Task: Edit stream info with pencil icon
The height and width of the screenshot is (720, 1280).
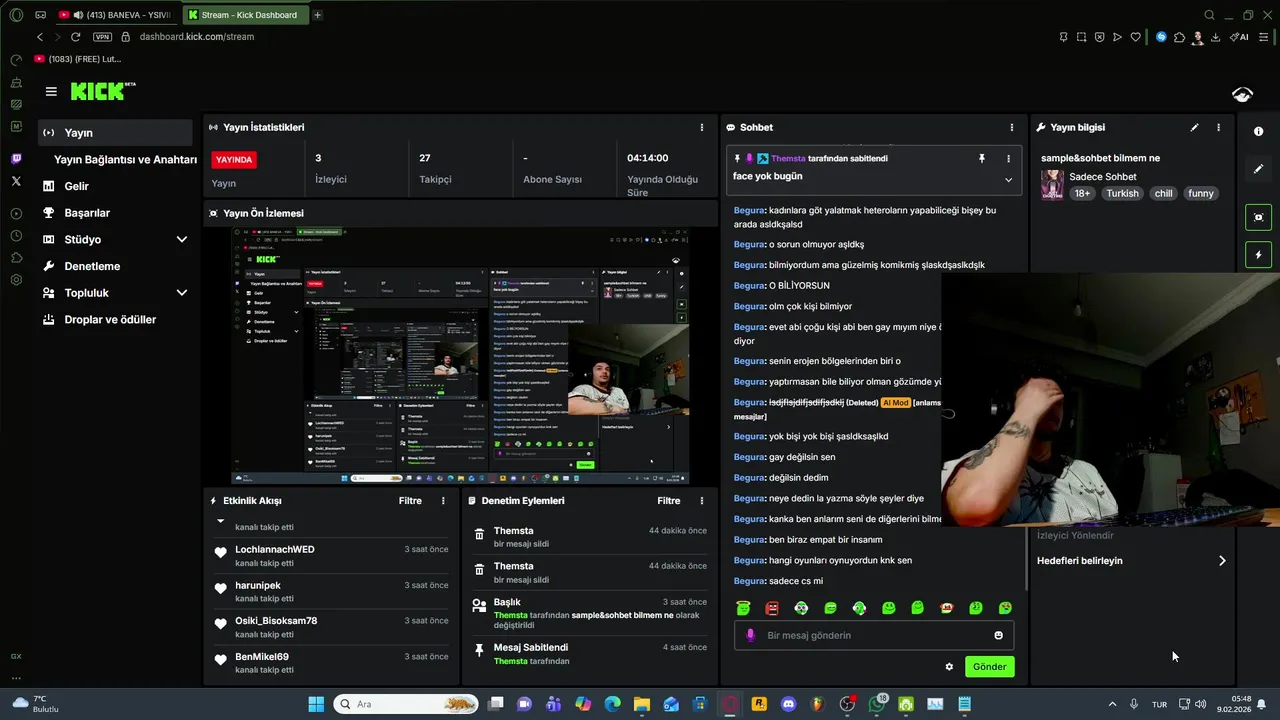Action: [x=1194, y=128]
